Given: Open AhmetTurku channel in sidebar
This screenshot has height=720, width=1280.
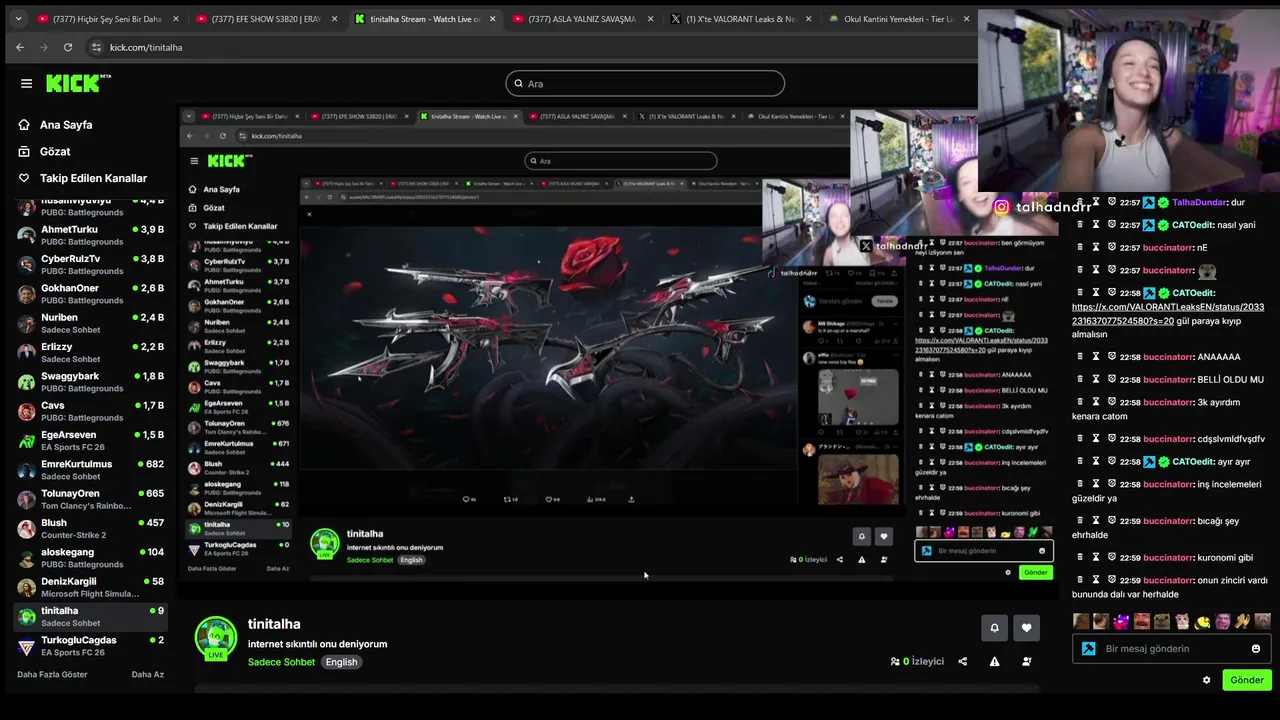Looking at the screenshot, I should click(x=90, y=235).
